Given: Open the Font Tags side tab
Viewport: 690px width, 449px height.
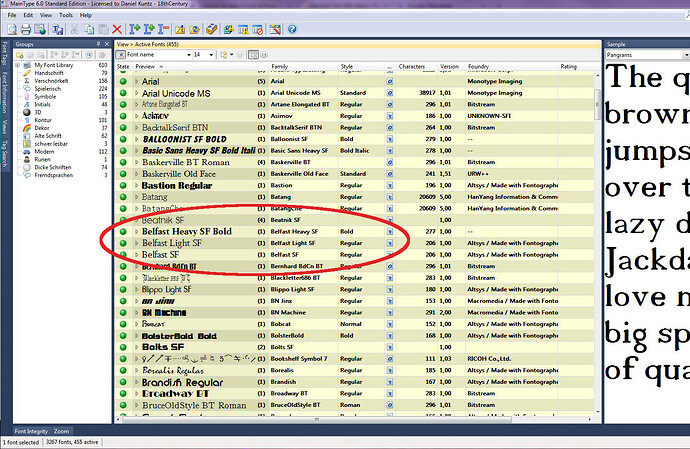Looking at the screenshot, I should tap(5, 53).
